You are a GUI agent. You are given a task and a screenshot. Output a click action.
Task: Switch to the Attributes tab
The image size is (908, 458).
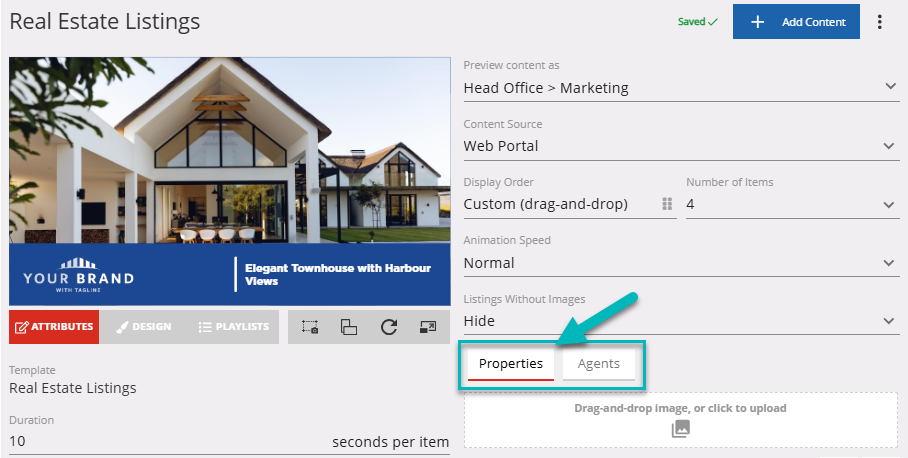(54, 327)
